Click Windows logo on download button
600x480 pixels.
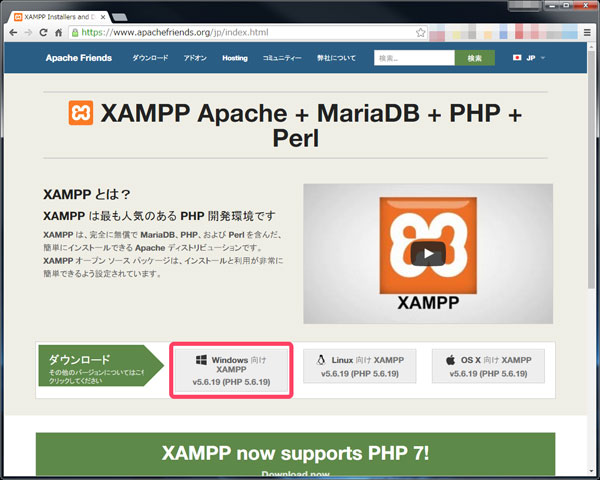click(x=201, y=360)
